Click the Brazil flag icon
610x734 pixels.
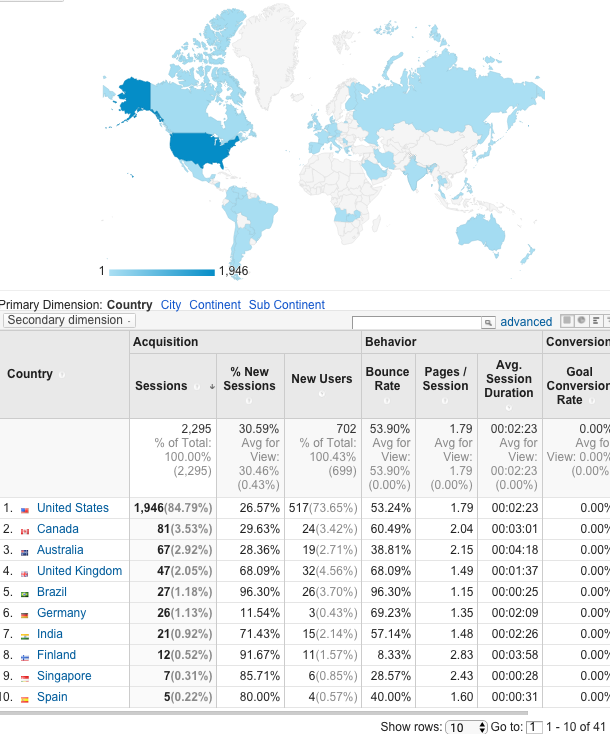[25, 594]
